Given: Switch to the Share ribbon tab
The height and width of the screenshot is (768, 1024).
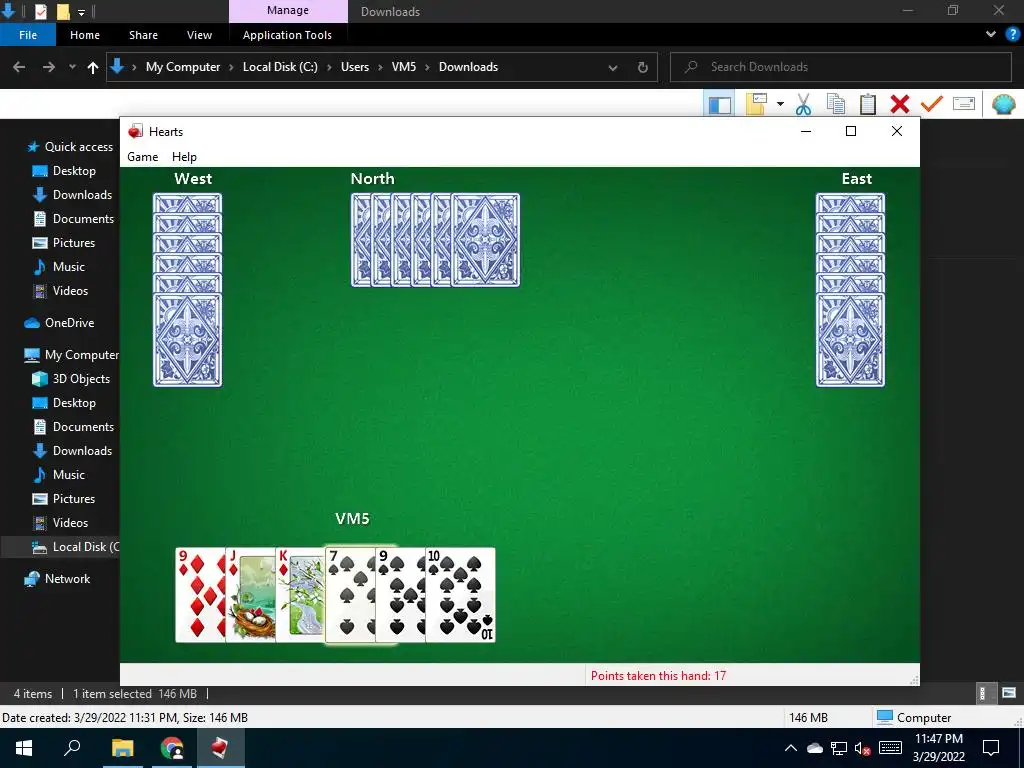Looking at the screenshot, I should 143,35.
